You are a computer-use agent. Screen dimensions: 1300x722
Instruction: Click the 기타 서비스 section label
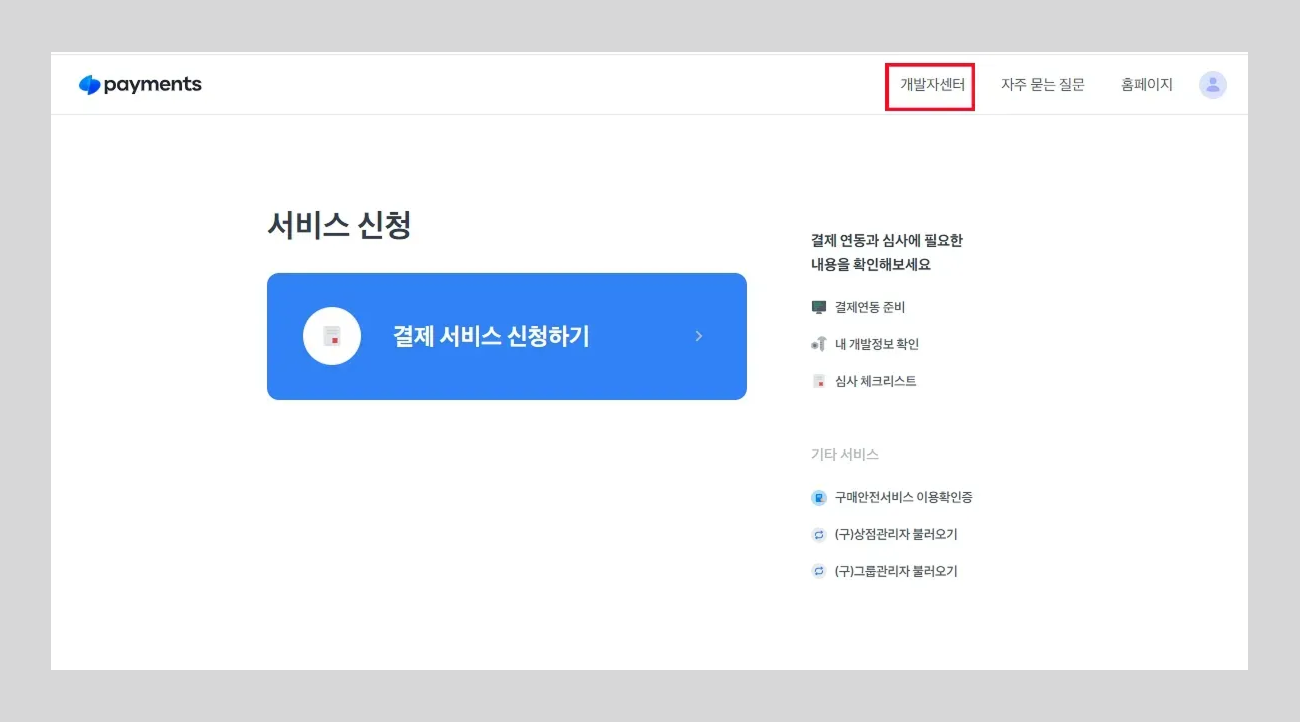(x=845, y=454)
